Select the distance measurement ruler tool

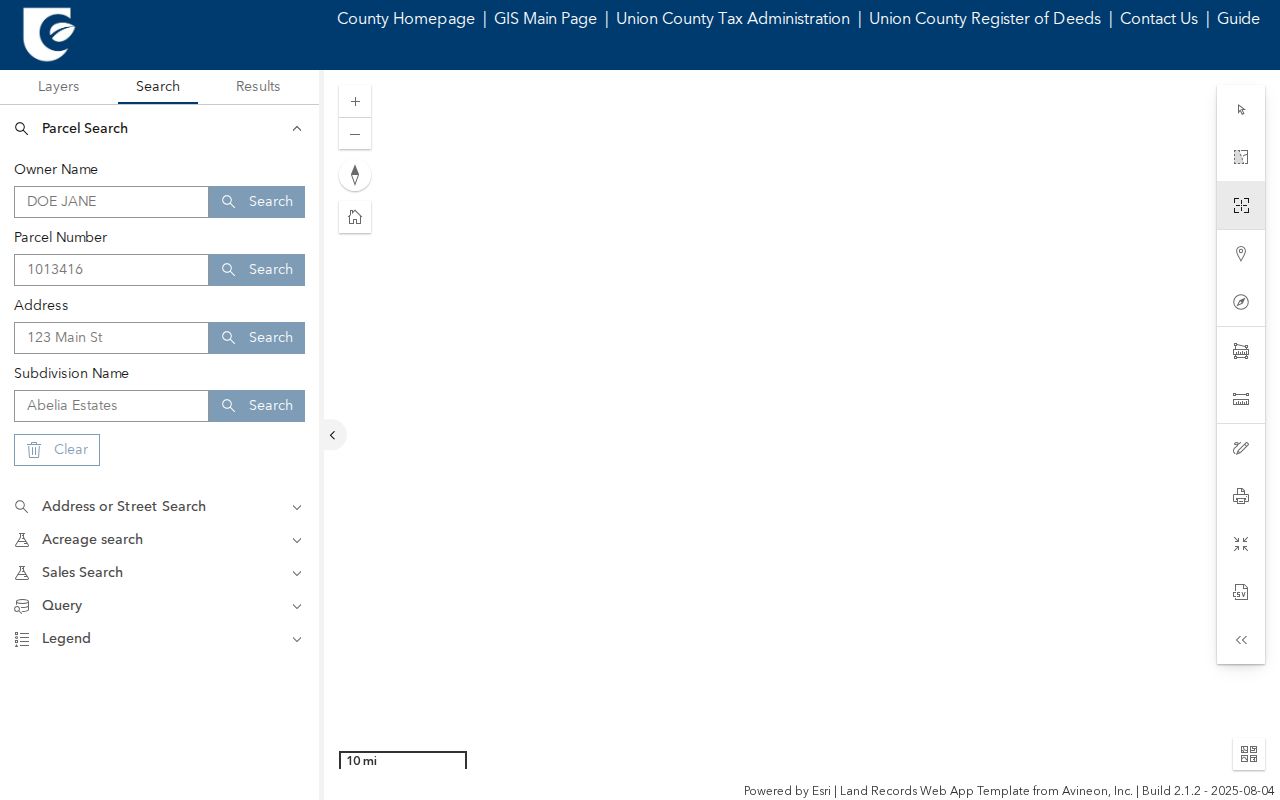click(1241, 399)
